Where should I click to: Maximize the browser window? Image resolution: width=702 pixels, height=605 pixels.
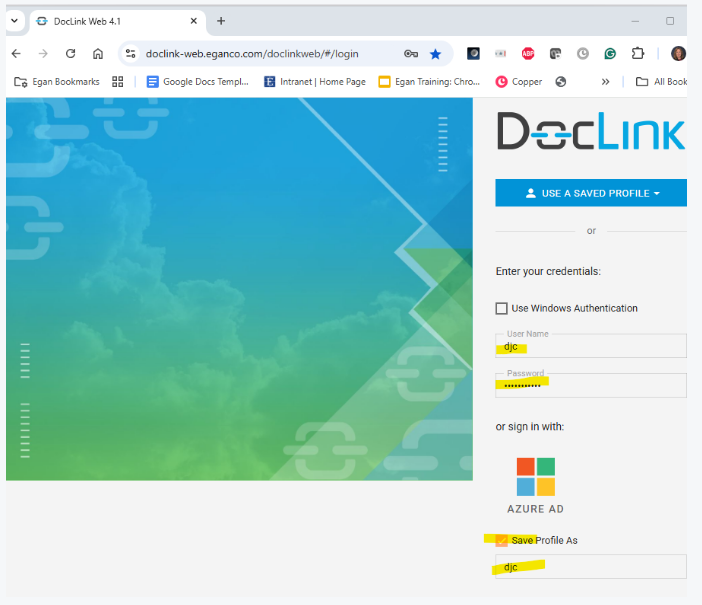(x=670, y=21)
